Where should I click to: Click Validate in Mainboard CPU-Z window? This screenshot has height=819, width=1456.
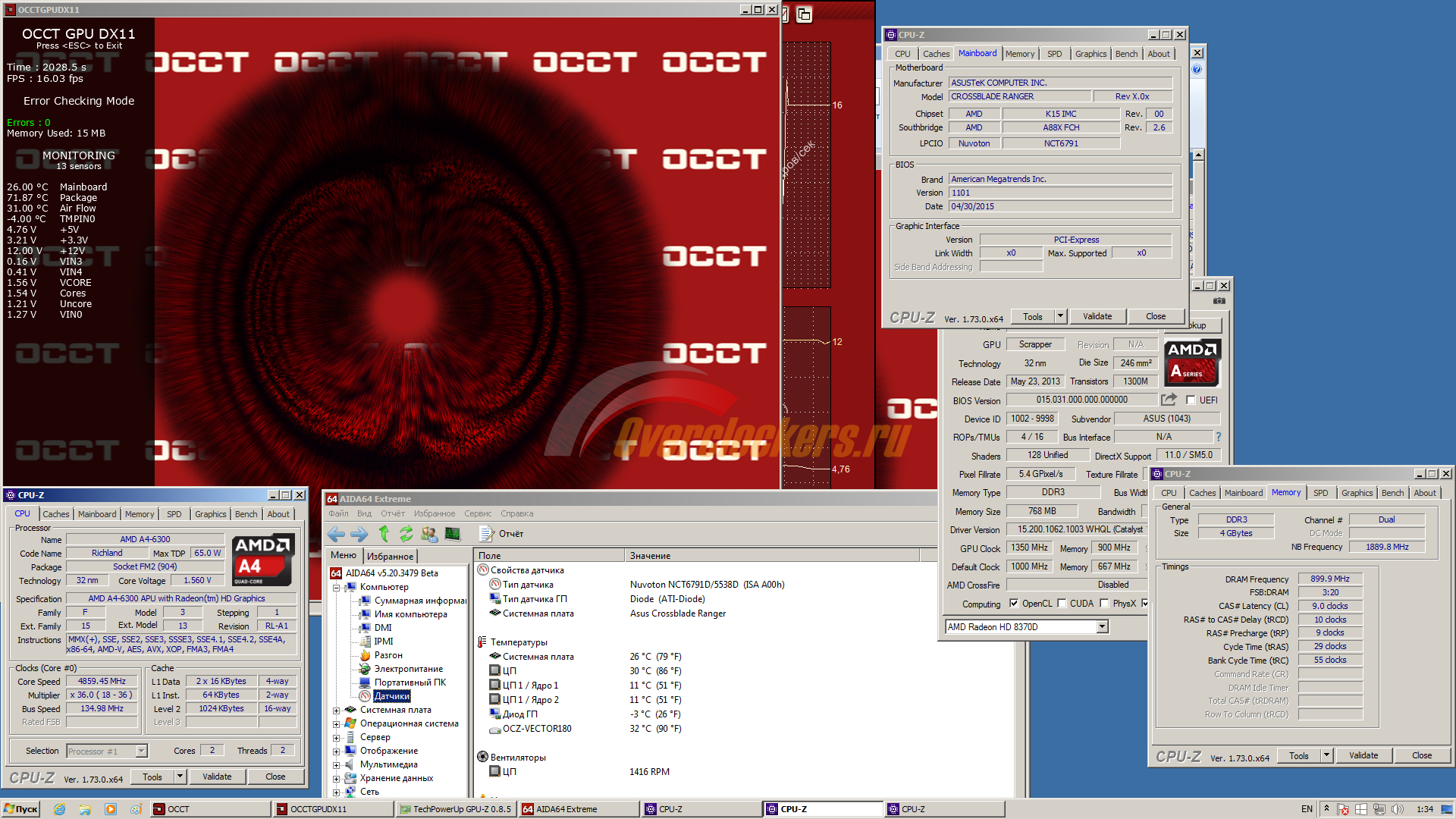coord(1097,316)
